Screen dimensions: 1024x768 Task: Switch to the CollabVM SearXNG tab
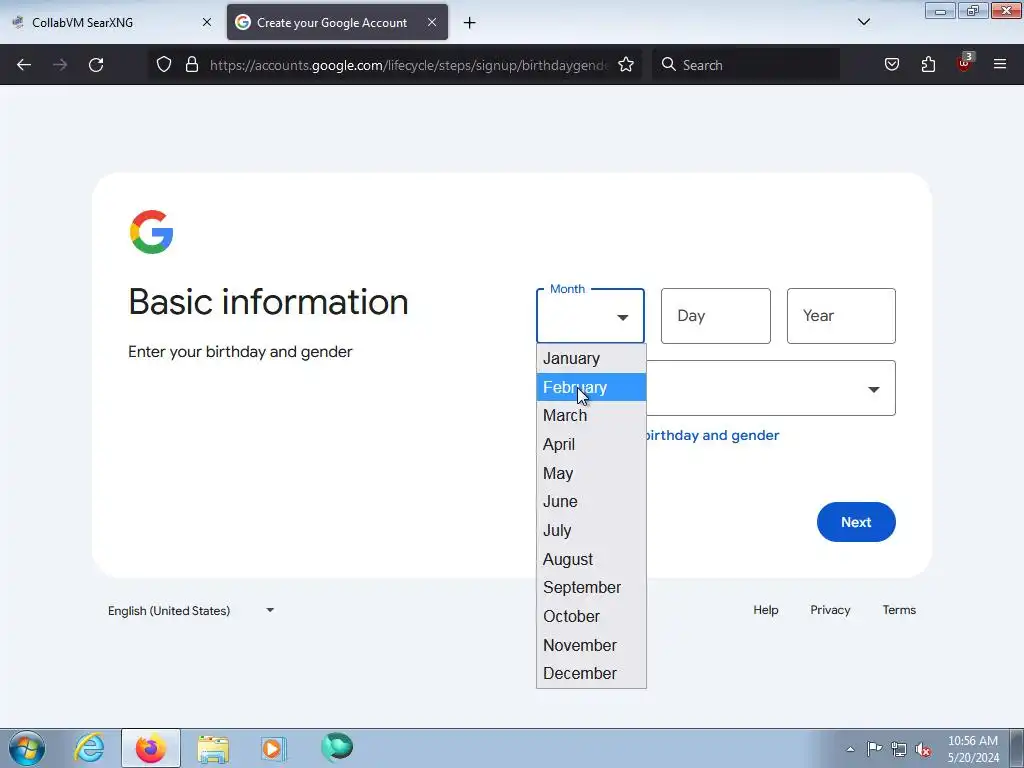111,22
